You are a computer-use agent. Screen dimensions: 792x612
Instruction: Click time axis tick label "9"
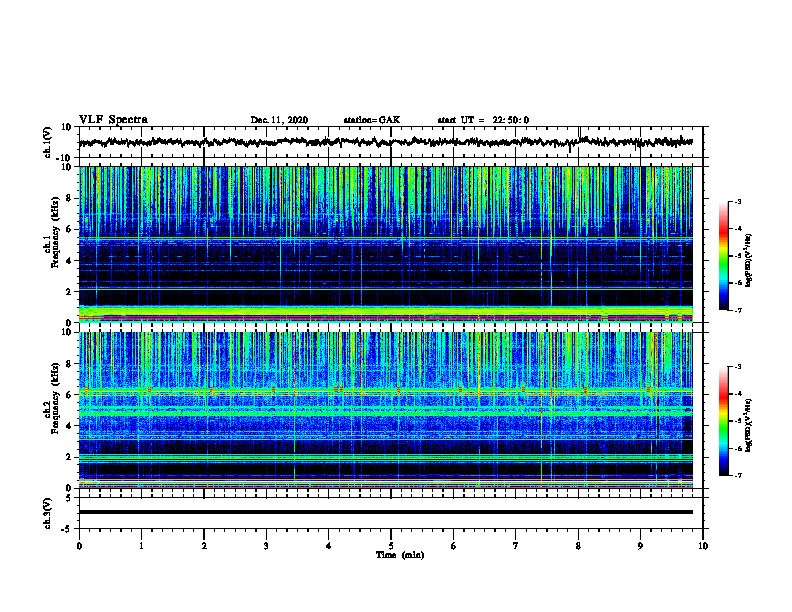640,546
